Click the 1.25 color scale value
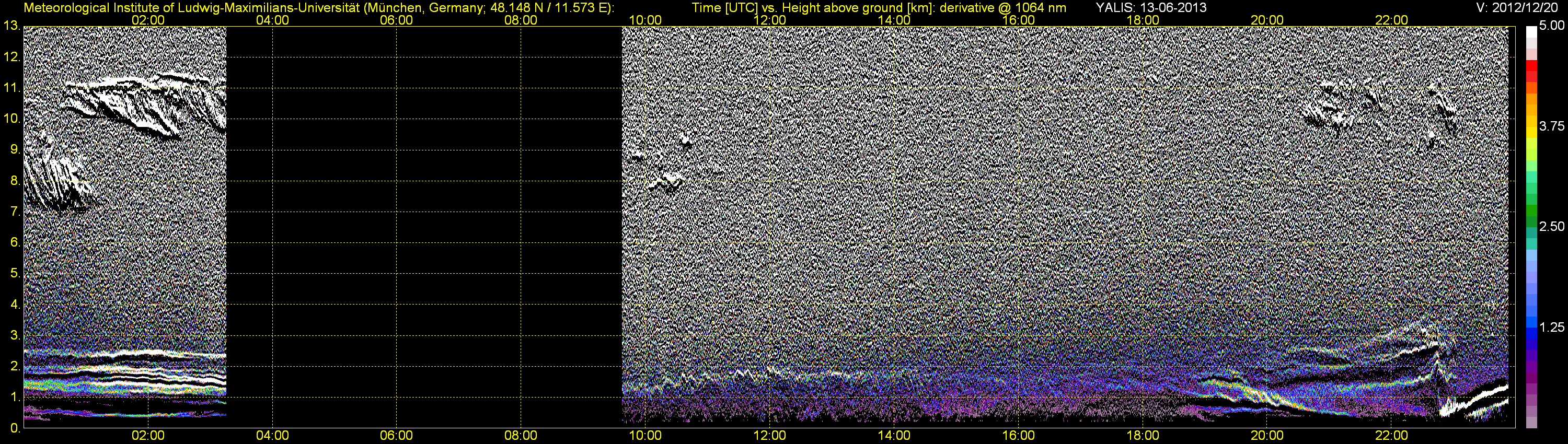 (x=1552, y=327)
